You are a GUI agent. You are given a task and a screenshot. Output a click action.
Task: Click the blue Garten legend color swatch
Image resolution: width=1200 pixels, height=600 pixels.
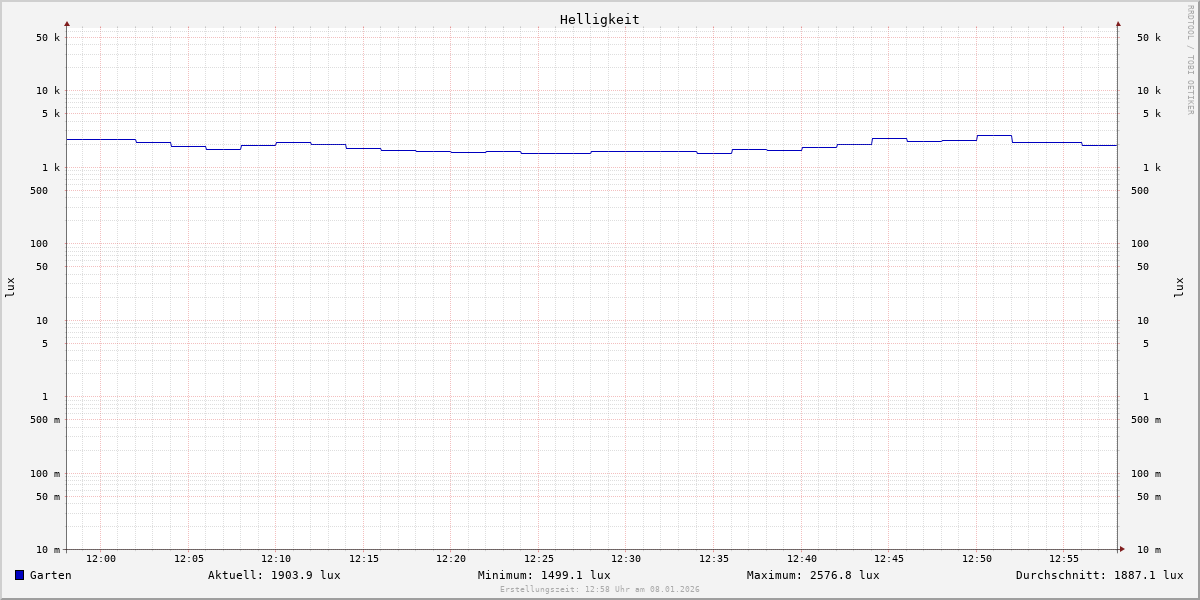(19, 575)
